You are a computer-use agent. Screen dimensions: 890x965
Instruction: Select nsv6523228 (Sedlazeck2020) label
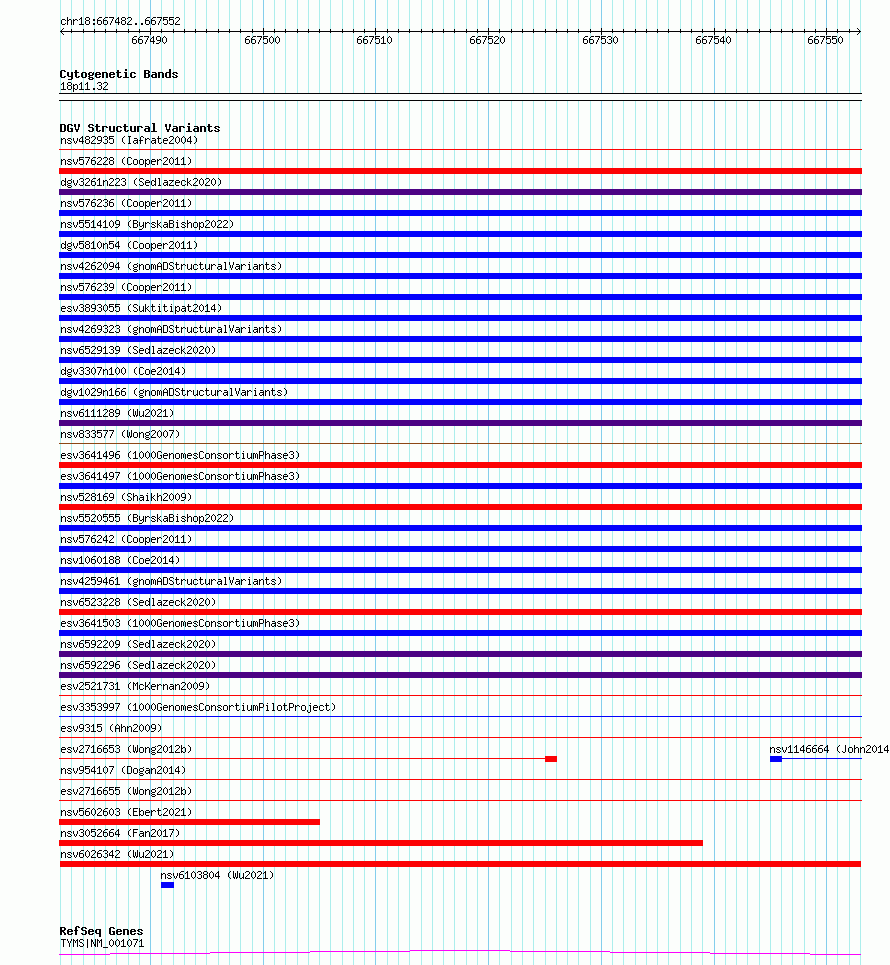coord(138,602)
